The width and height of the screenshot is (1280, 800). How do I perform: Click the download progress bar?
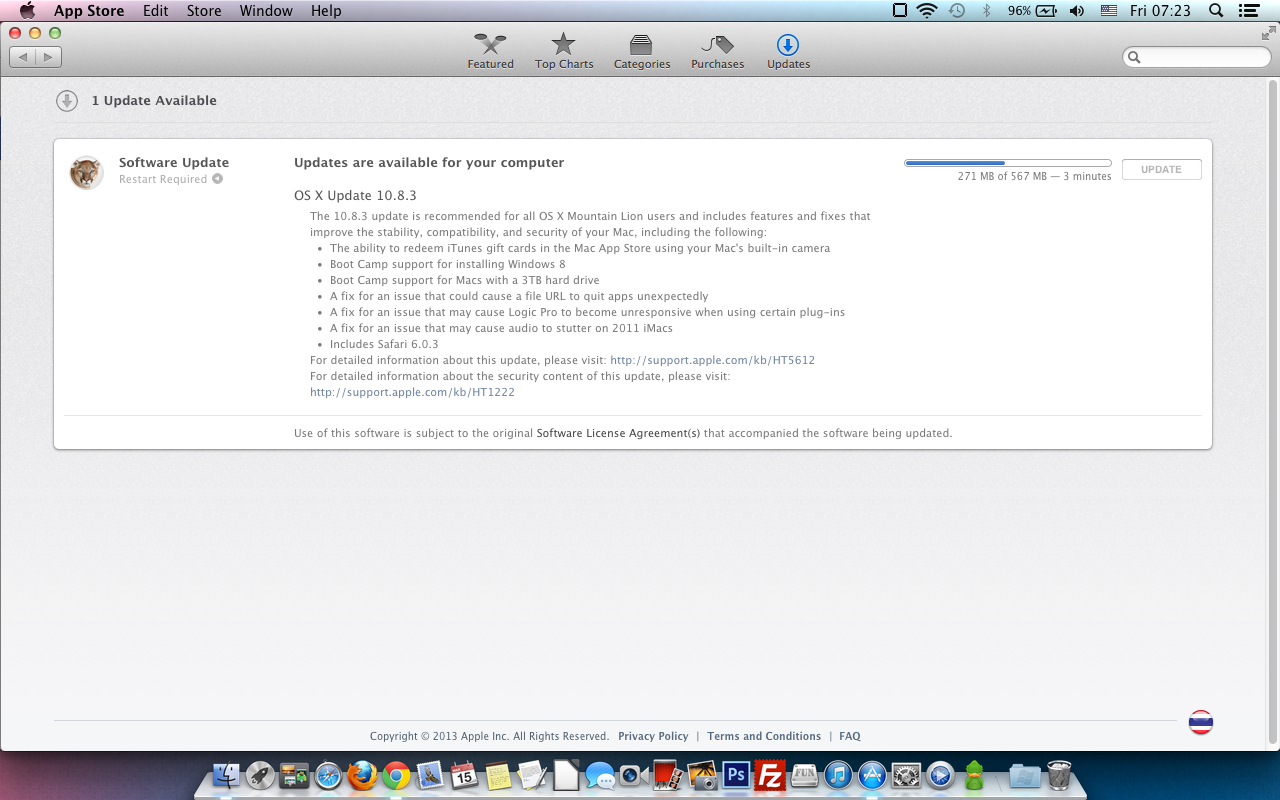click(1008, 163)
